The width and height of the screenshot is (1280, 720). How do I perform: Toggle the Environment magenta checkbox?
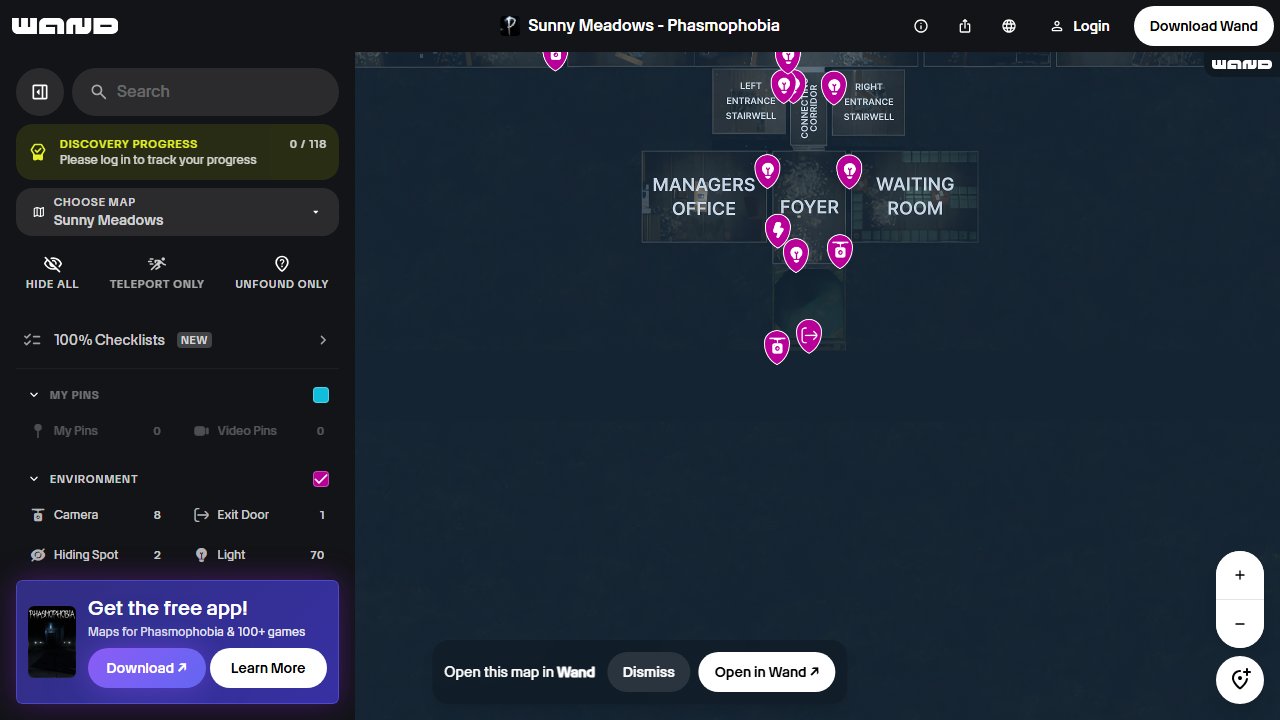(321, 479)
